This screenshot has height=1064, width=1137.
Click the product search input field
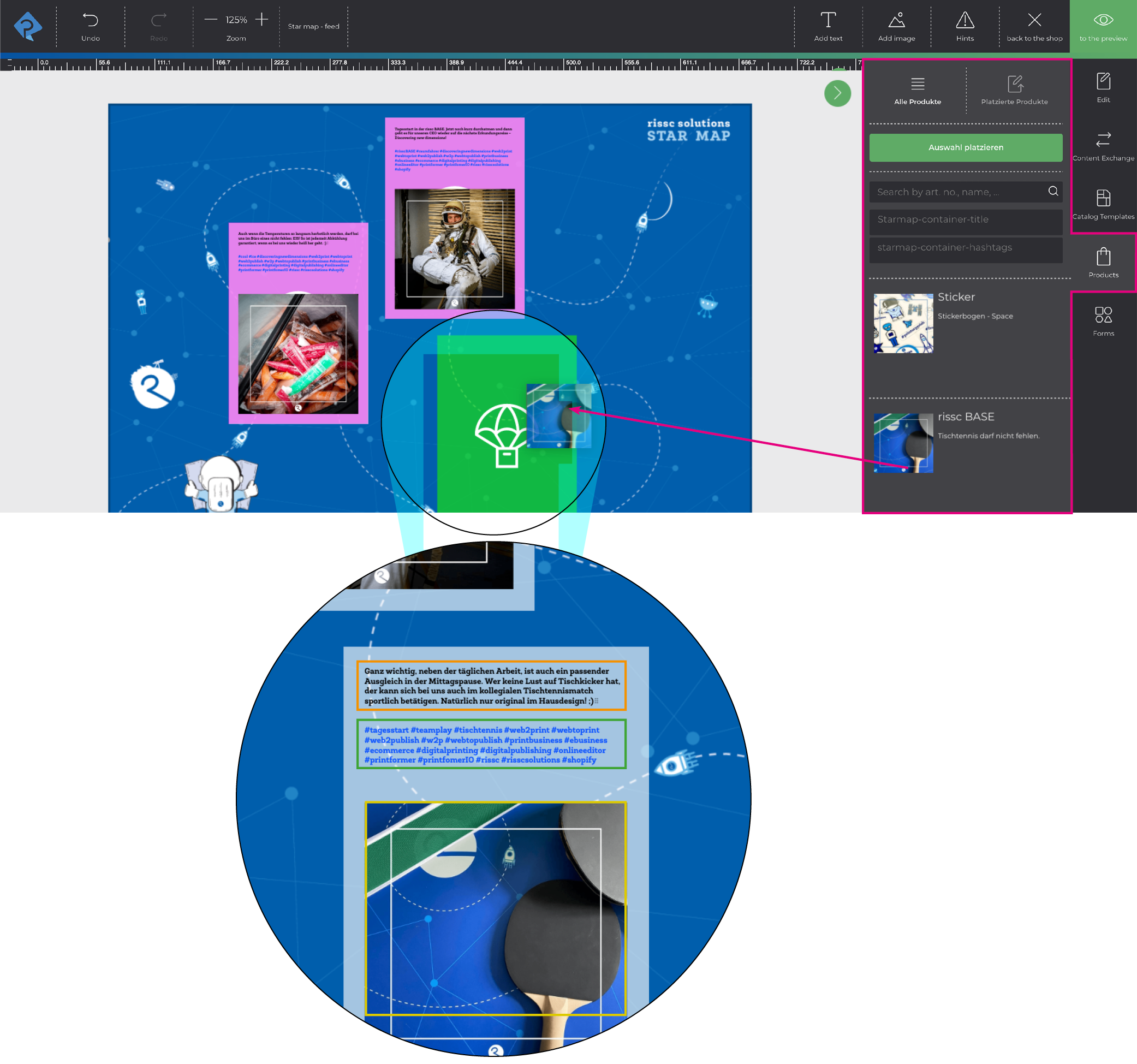959,192
